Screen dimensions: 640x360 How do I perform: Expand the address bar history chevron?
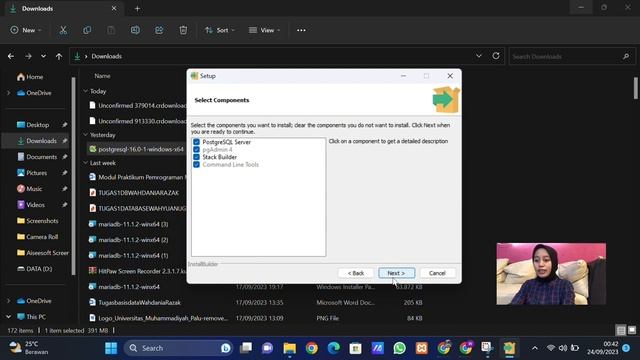click(479, 56)
